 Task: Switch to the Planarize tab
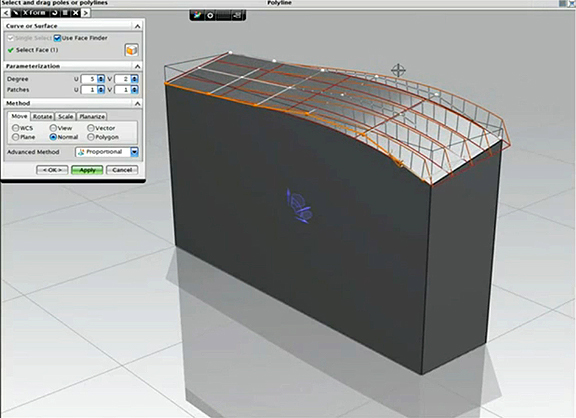[92, 116]
